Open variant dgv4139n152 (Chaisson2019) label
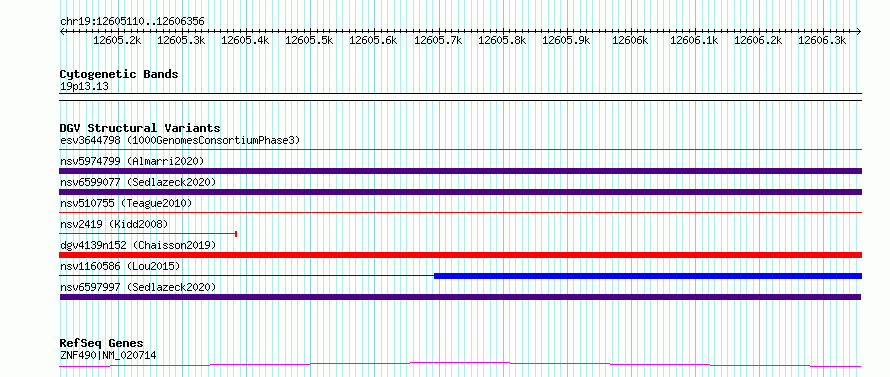 coord(138,245)
